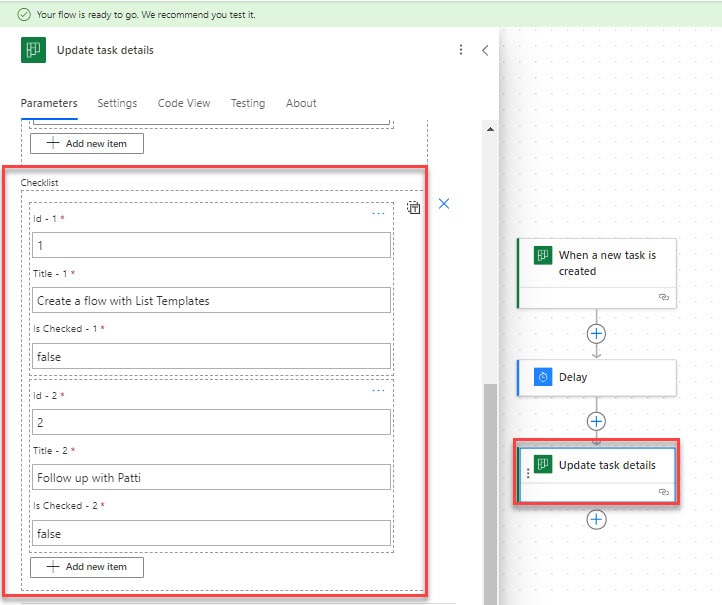The height and width of the screenshot is (605, 722).
Task: Click the connection link icon on Update task details card
Action: 664,492
